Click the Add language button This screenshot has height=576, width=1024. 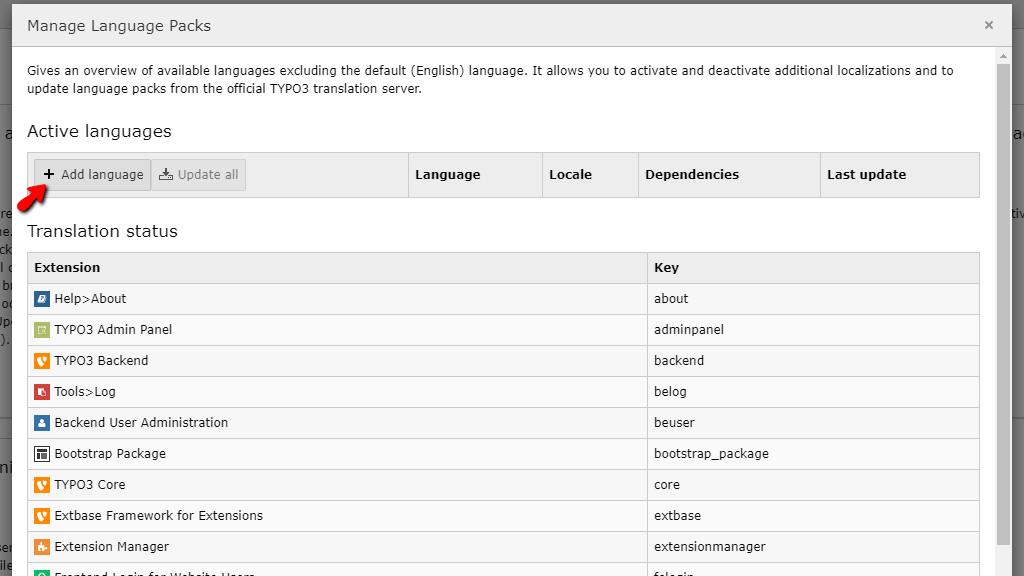[x=93, y=175]
